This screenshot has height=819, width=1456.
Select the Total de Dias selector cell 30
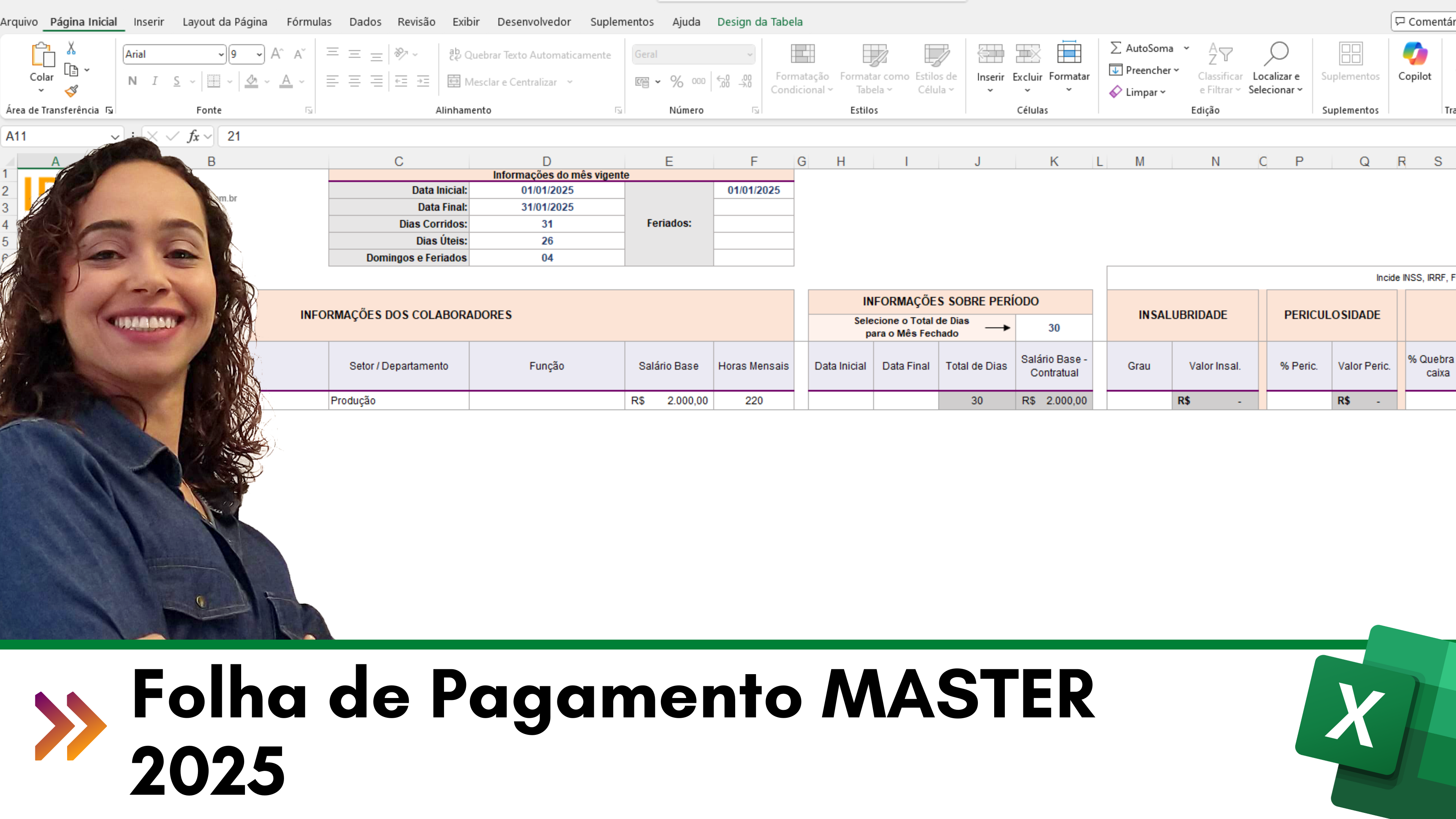tap(1054, 328)
